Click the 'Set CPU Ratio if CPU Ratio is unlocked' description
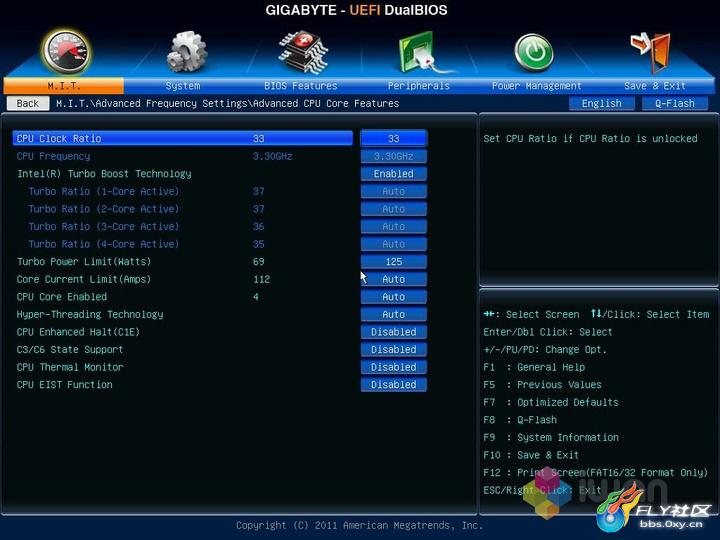Image resolution: width=720 pixels, height=540 pixels. tap(590, 138)
